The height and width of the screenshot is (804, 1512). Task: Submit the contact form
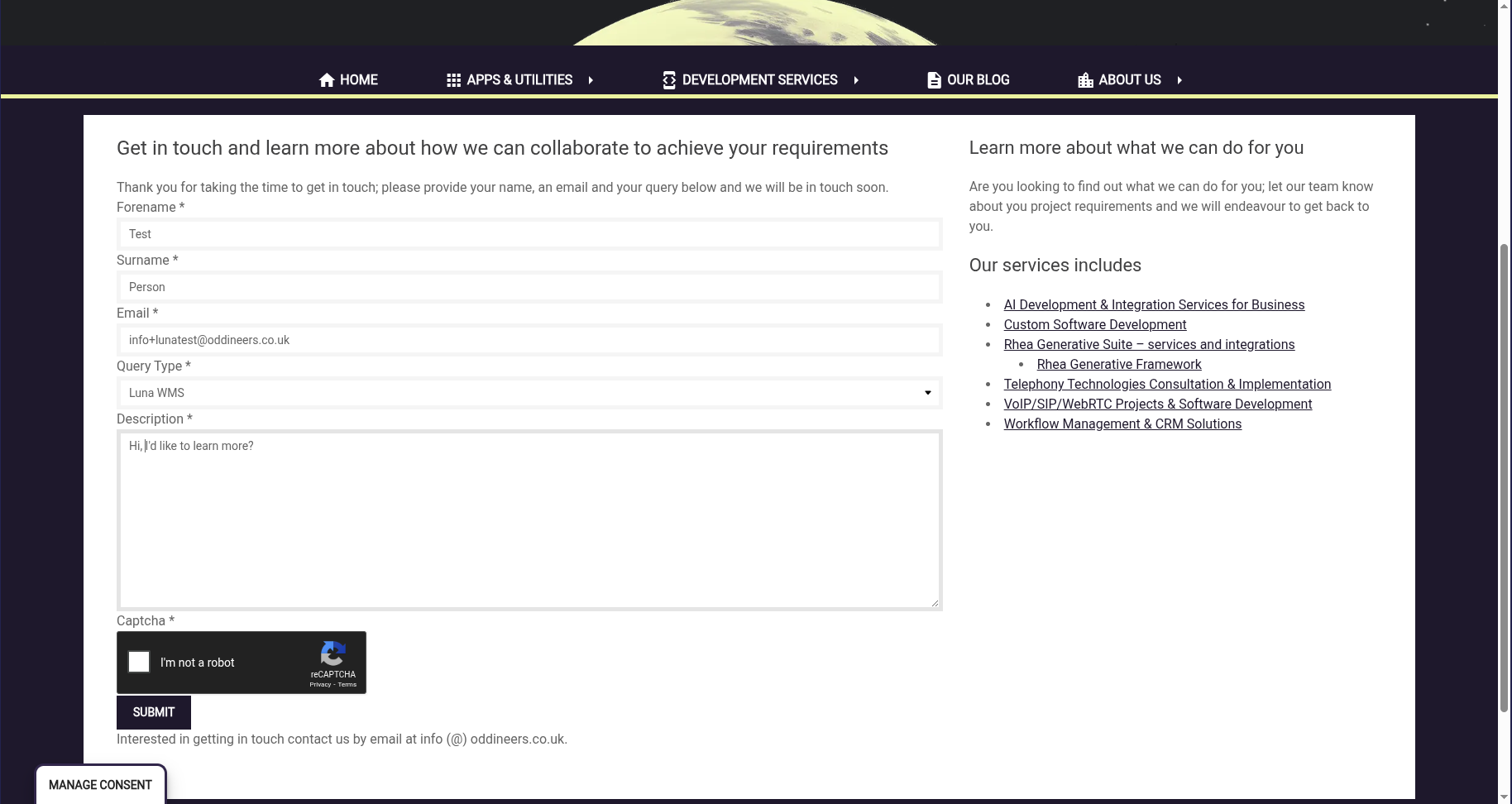coord(154,712)
